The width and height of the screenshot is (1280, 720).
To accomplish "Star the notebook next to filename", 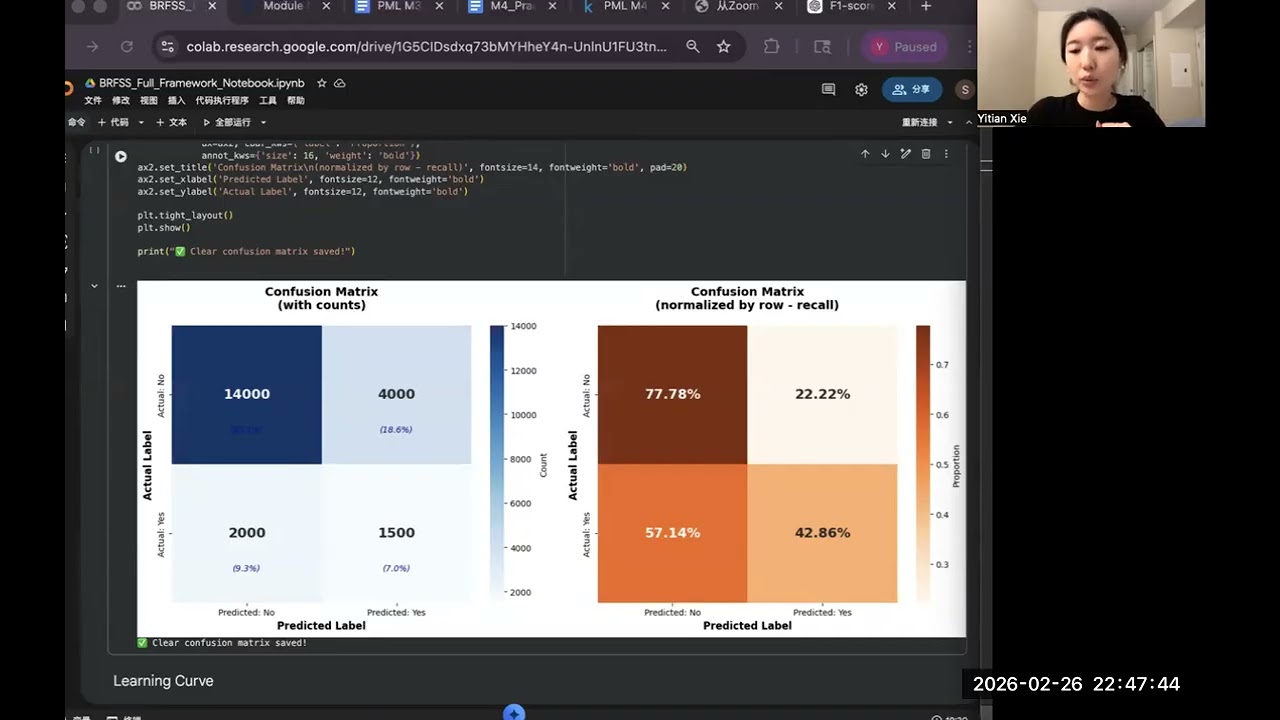I will [x=321, y=83].
